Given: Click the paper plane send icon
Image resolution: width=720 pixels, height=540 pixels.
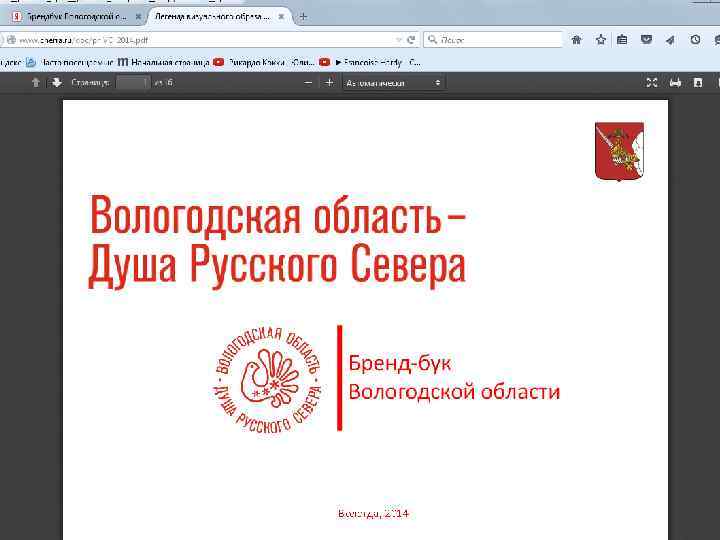Looking at the screenshot, I should [x=670, y=40].
